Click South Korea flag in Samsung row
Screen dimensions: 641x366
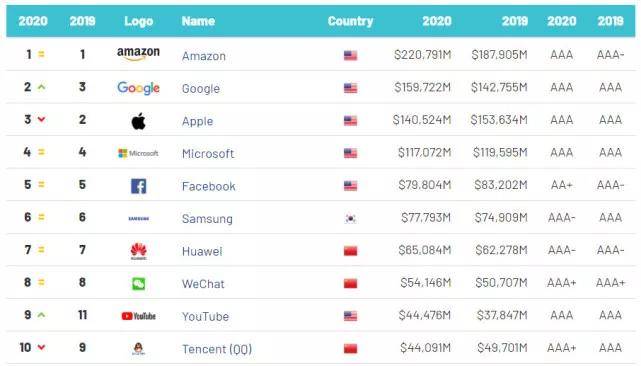point(350,219)
